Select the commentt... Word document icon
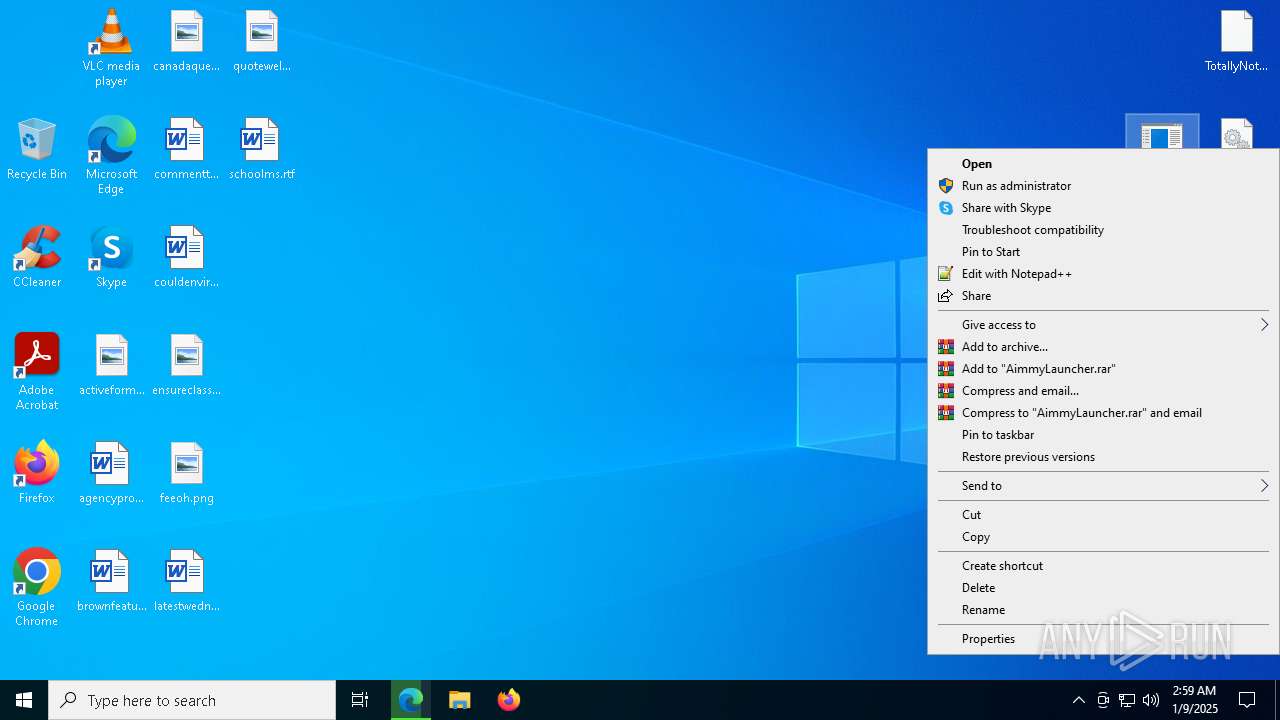 click(x=186, y=150)
